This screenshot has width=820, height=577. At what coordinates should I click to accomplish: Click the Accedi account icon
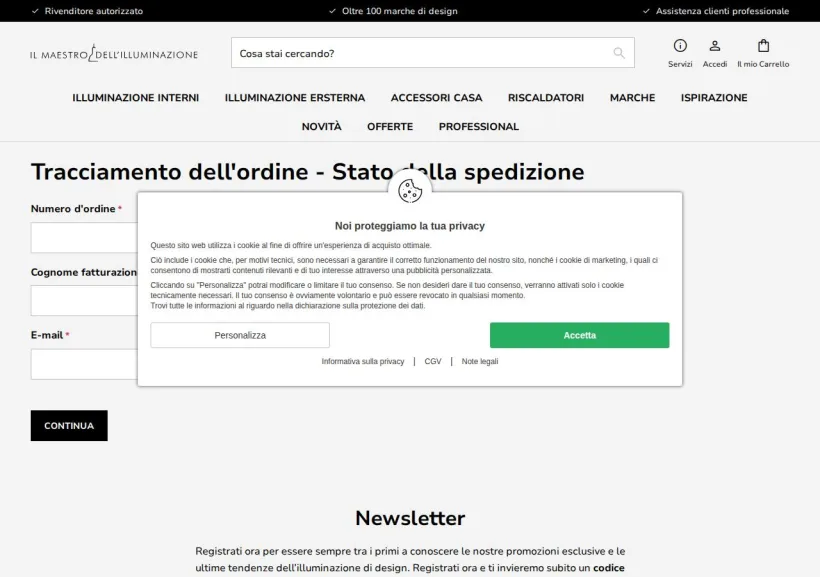tap(714, 46)
